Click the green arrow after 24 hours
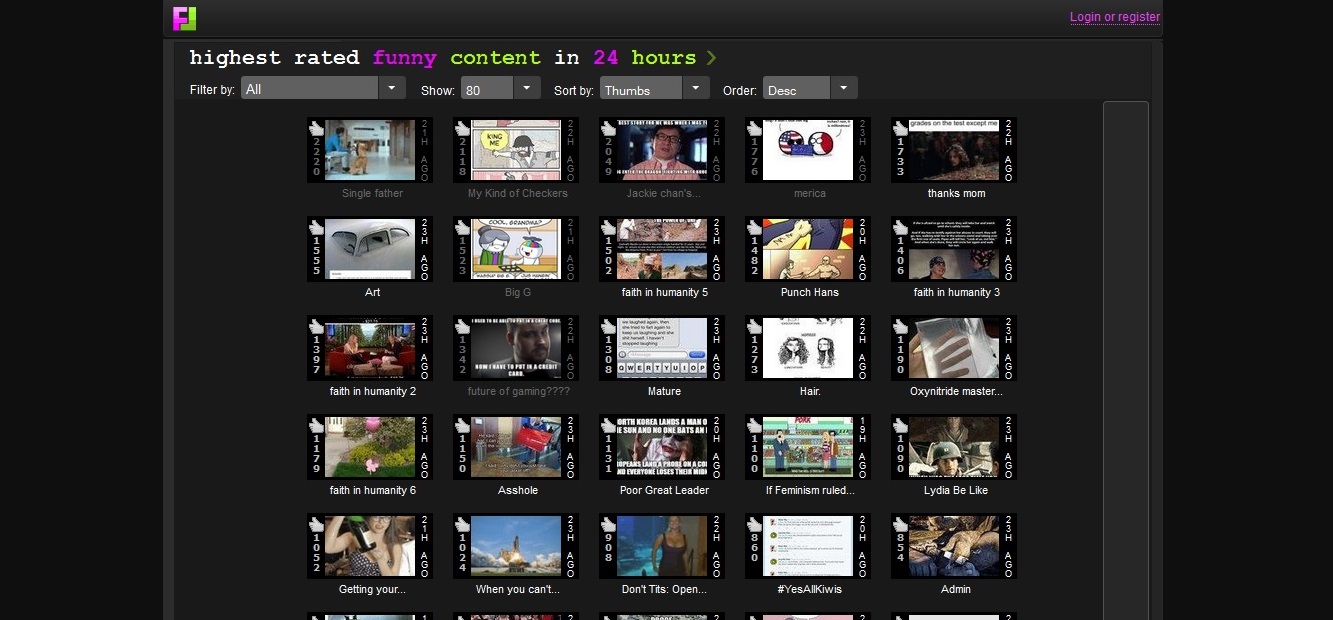Viewport: 1333px width, 620px height. coord(712,58)
